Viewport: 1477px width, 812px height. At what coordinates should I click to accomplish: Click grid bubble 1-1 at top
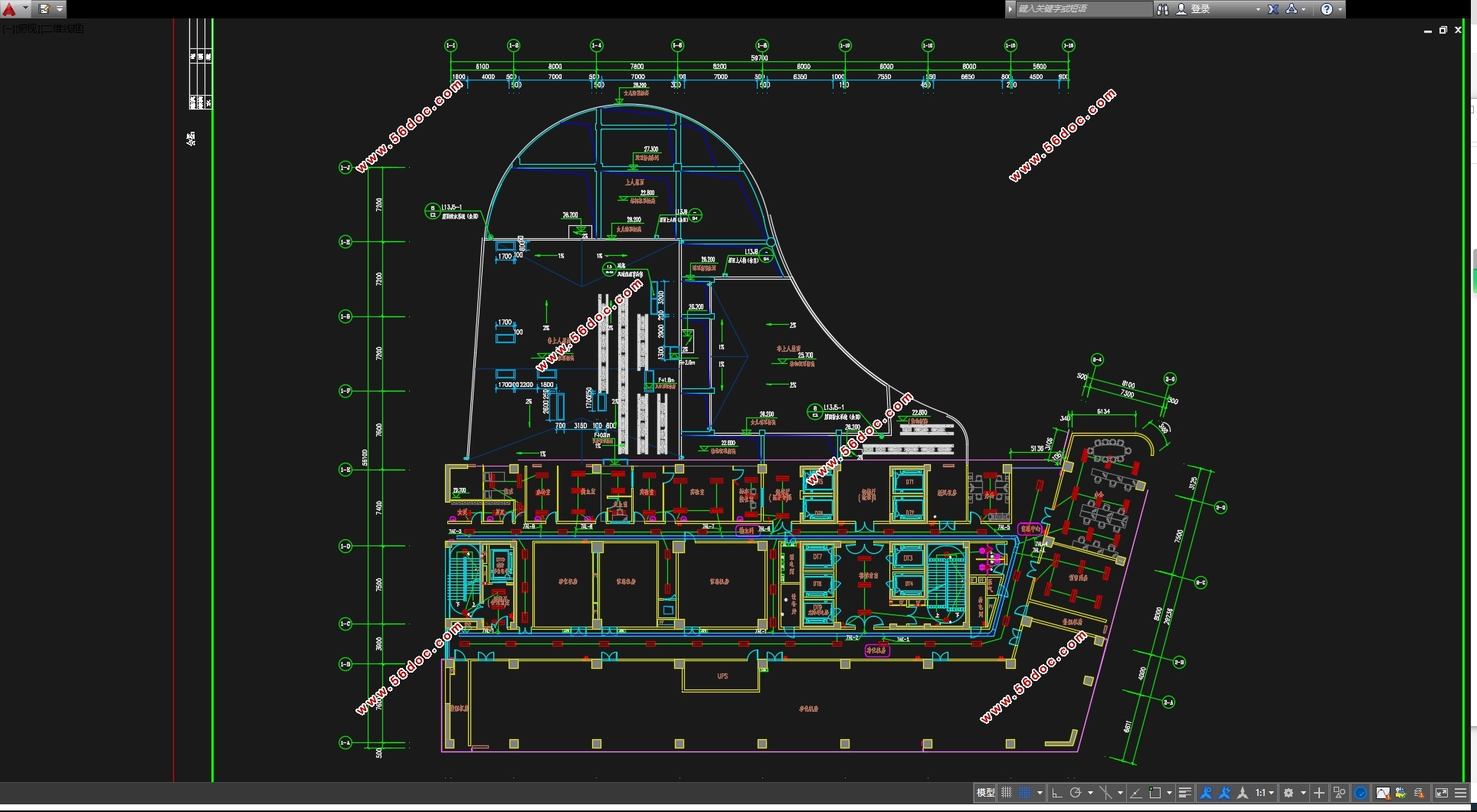click(x=450, y=45)
